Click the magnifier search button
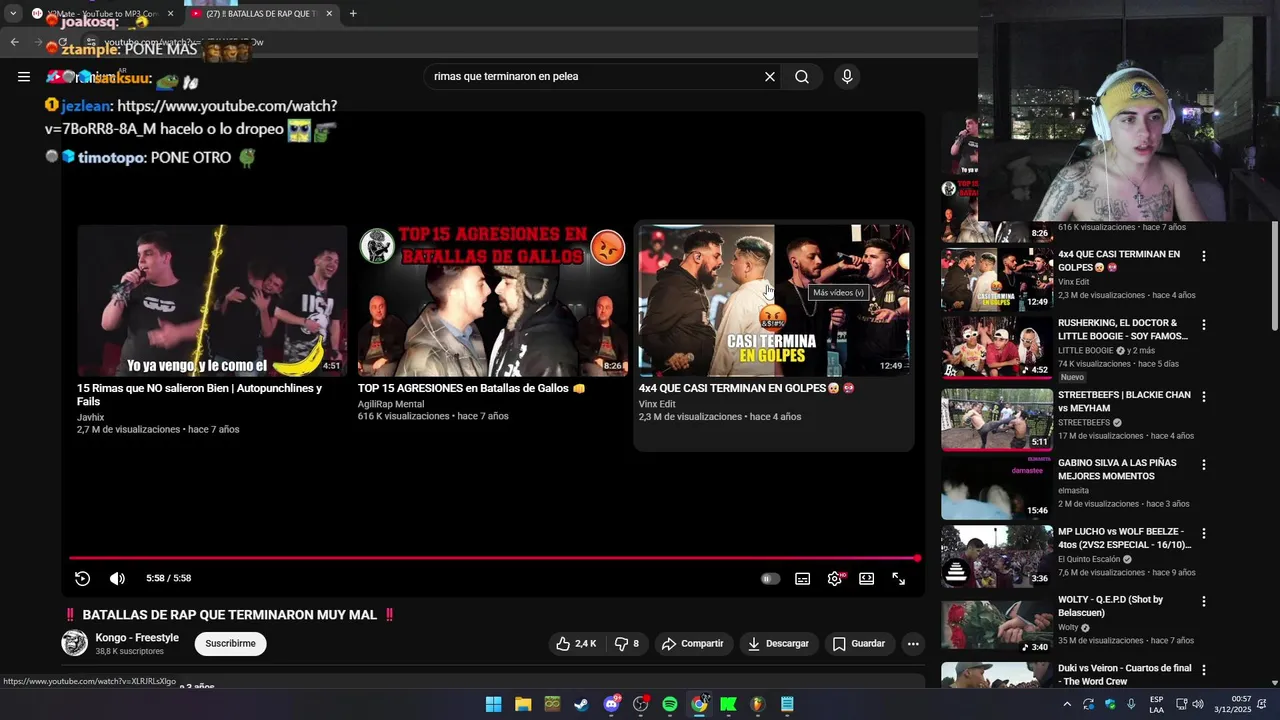Screen dimensions: 1280x720 click(802, 77)
